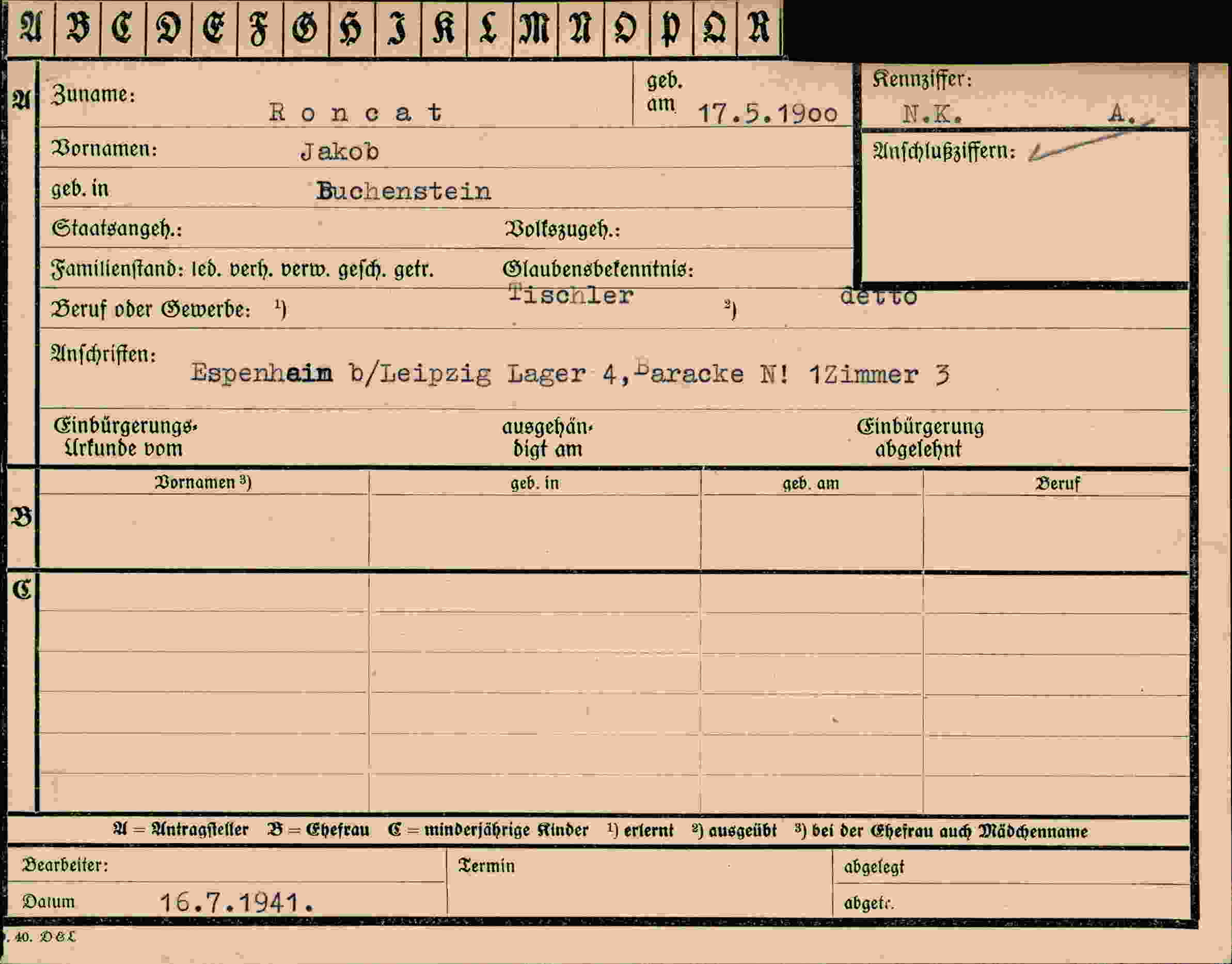Click the profession 'Tischler'
1232x964 pixels.
click(571, 294)
